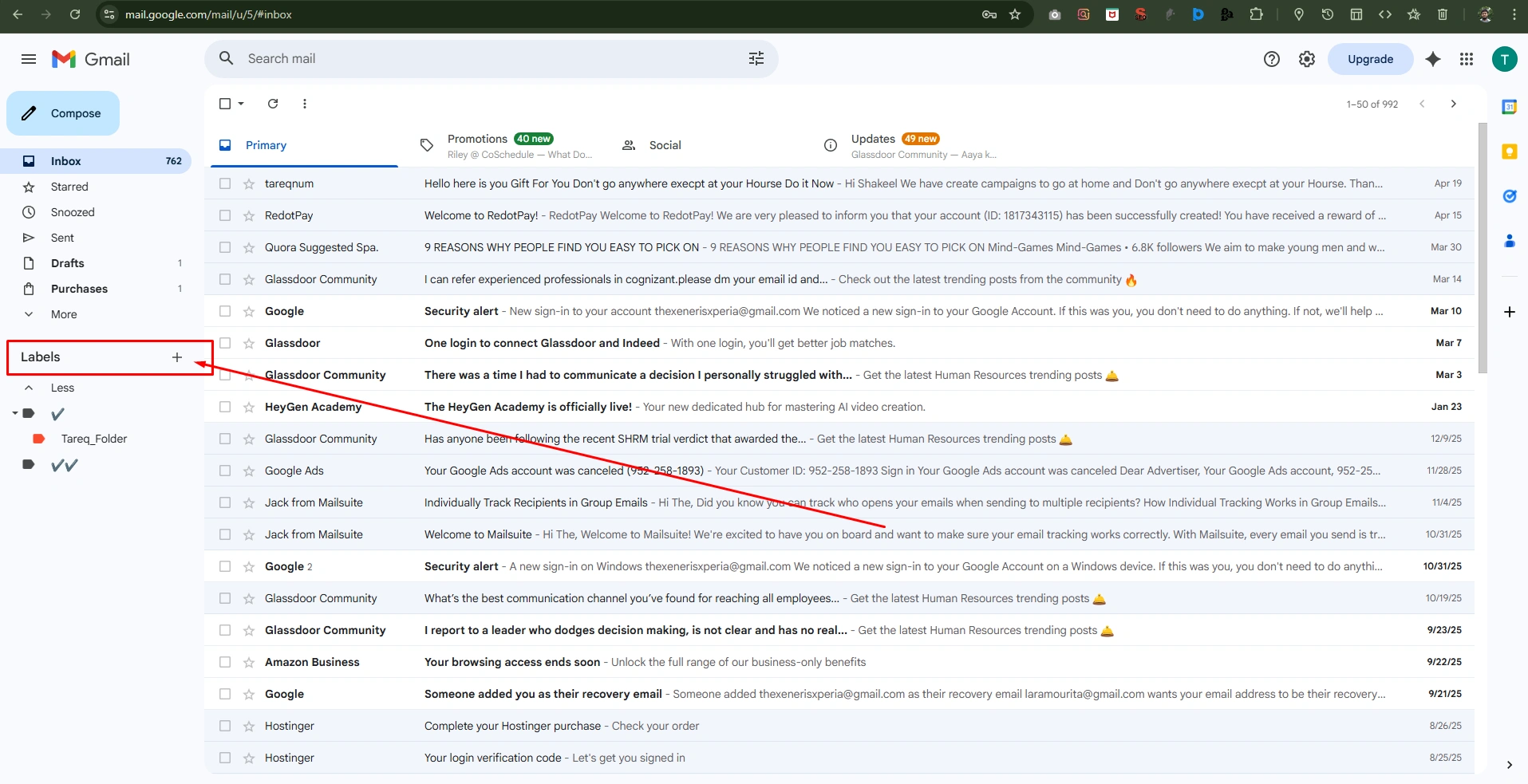The width and height of the screenshot is (1528, 784).
Task: Bookmark this page with the star icon
Action: coord(1015,14)
